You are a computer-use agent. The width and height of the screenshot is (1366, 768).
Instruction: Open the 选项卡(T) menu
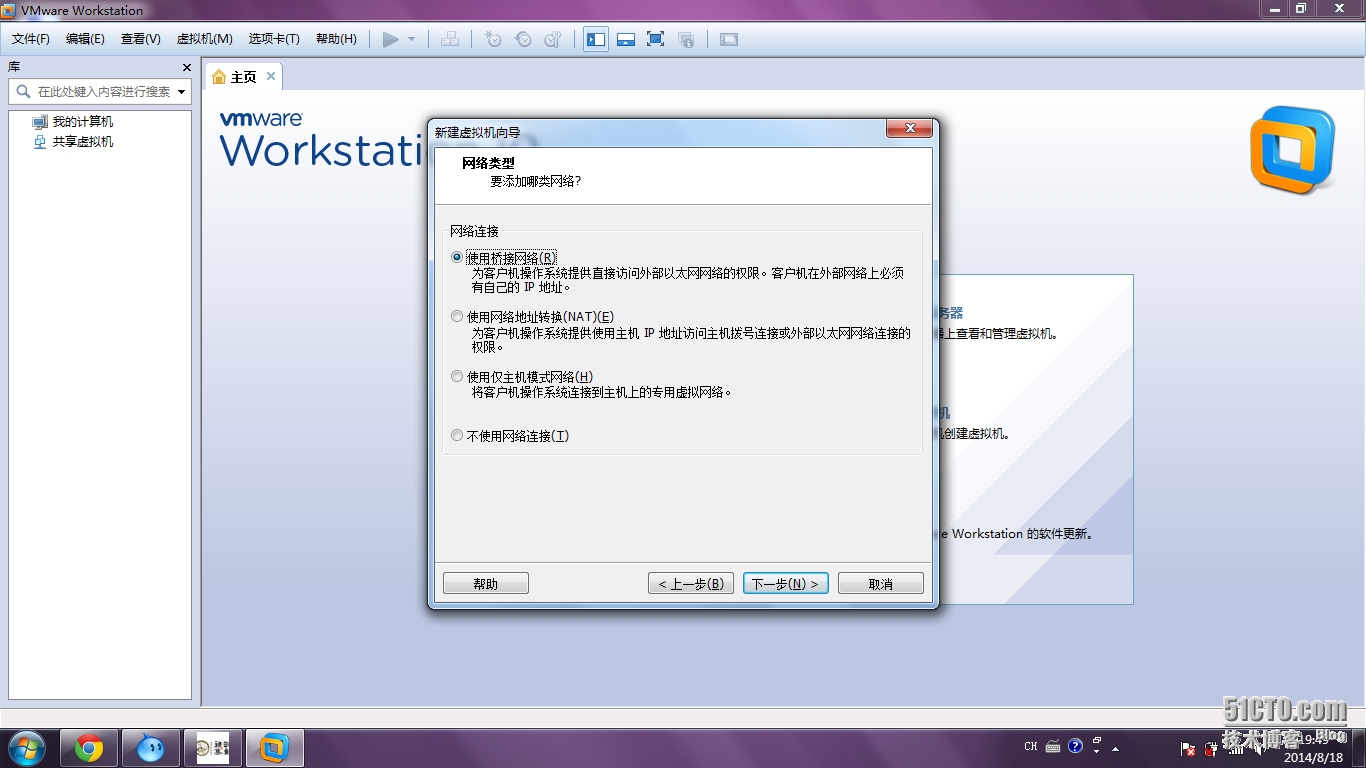pos(274,39)
